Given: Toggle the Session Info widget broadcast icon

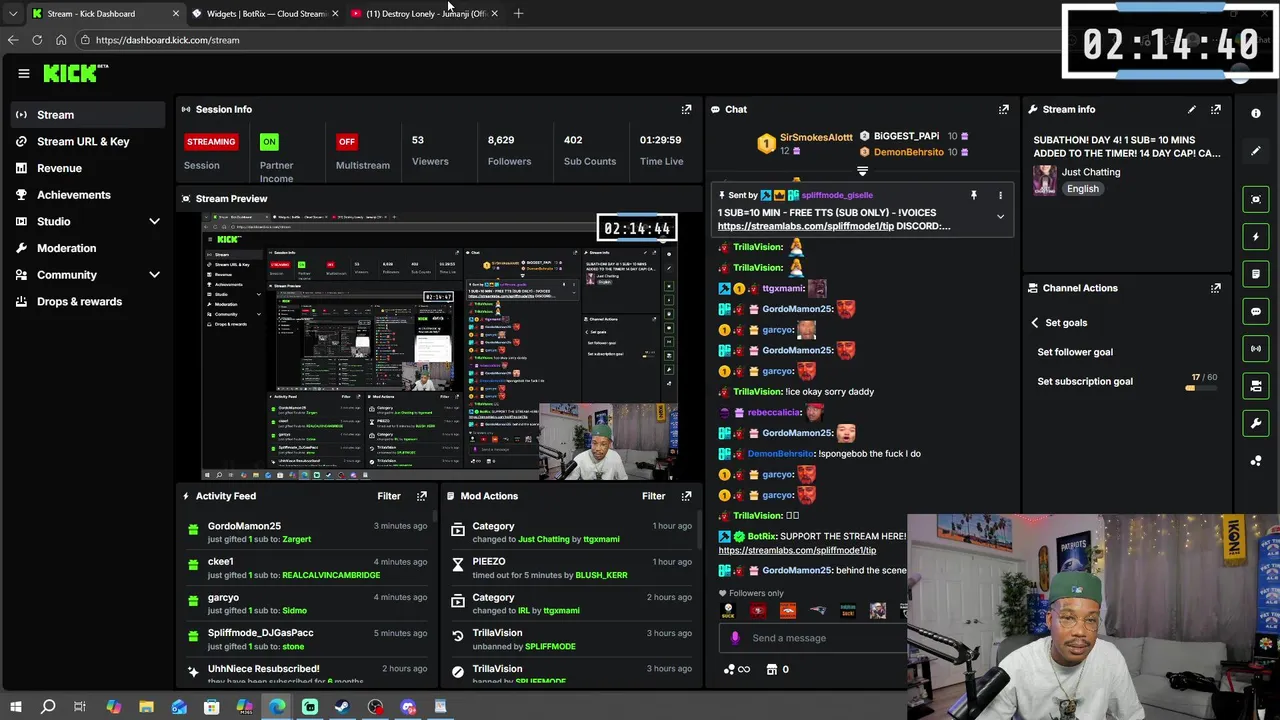Looking at the screenshot, I should [x=1256, y=348].
